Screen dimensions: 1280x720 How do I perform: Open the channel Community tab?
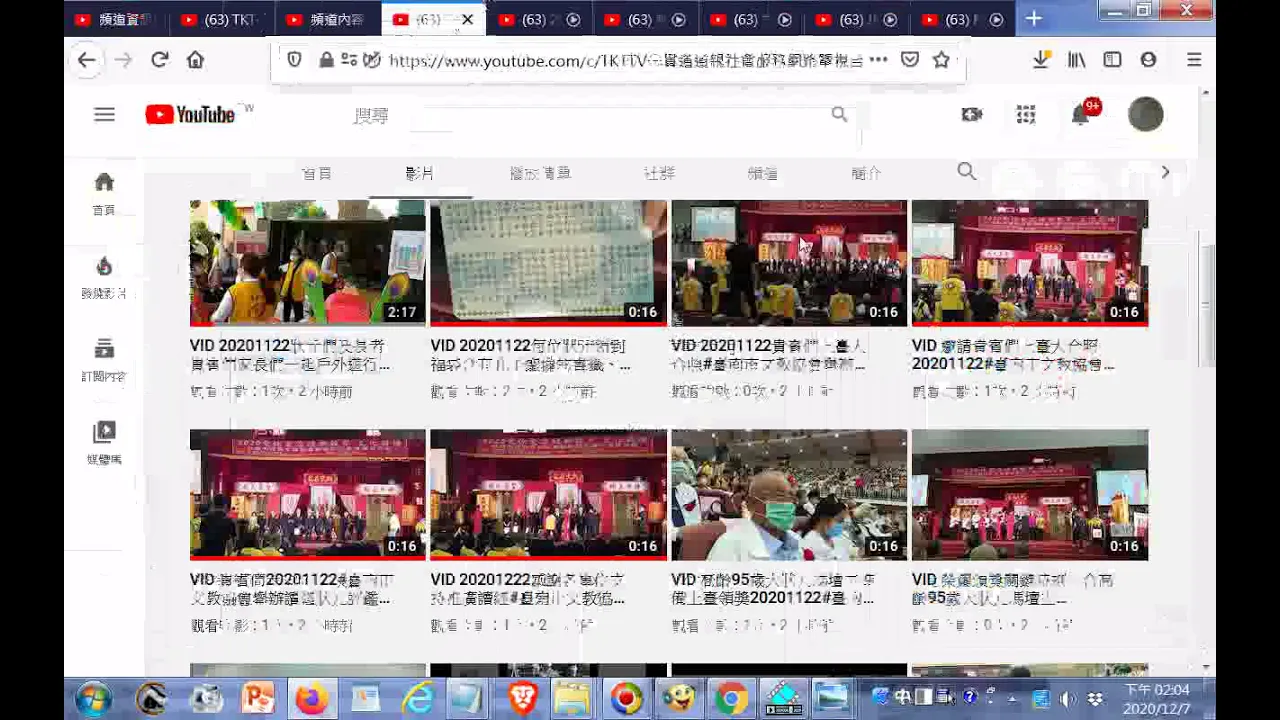(x=659, y=173)
